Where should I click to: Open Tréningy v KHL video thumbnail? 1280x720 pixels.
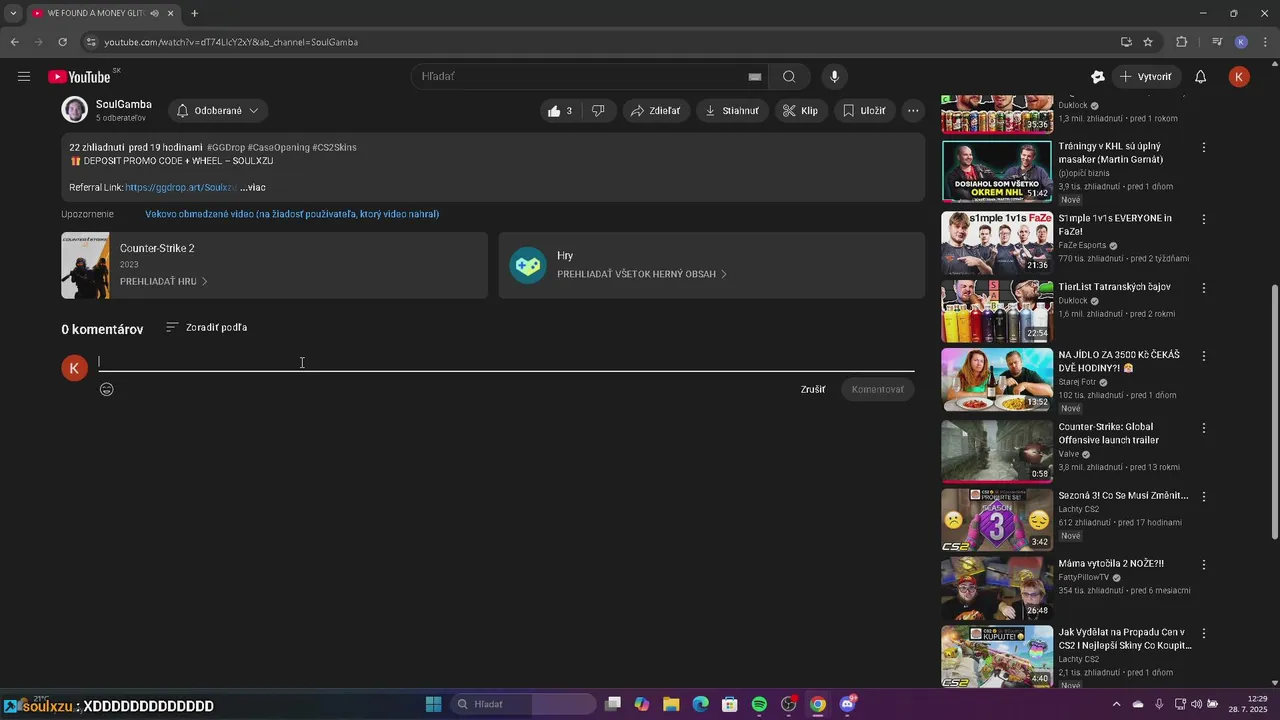[997, 171]
